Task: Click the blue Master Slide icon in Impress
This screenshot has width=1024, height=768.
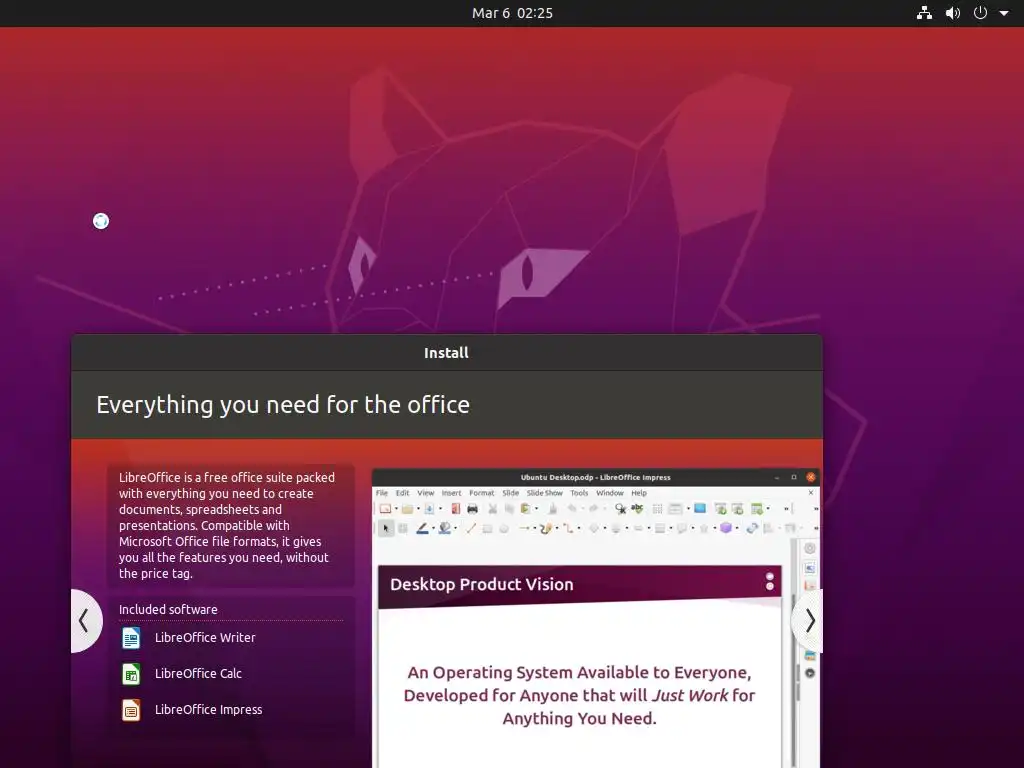Action: point(700,508)
